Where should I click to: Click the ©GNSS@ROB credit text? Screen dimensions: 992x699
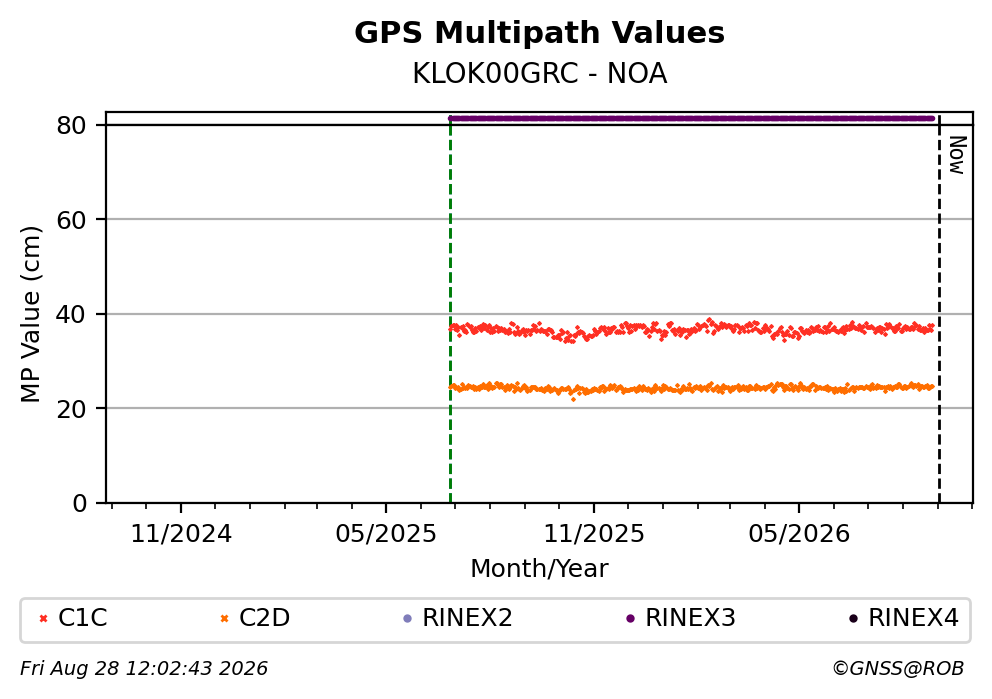(x=898, y=669)
